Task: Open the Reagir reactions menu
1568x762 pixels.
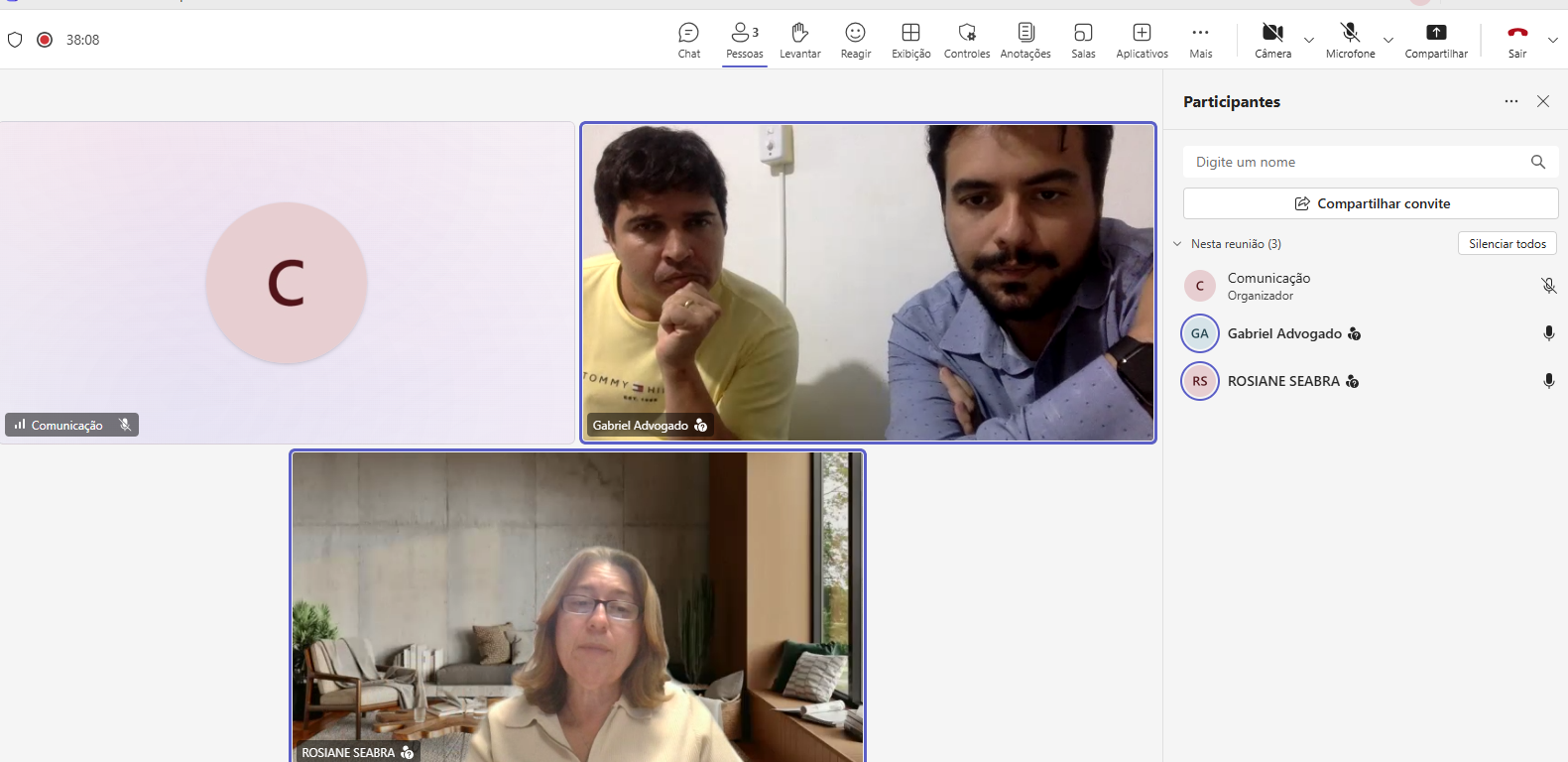Action: point(855,40)
